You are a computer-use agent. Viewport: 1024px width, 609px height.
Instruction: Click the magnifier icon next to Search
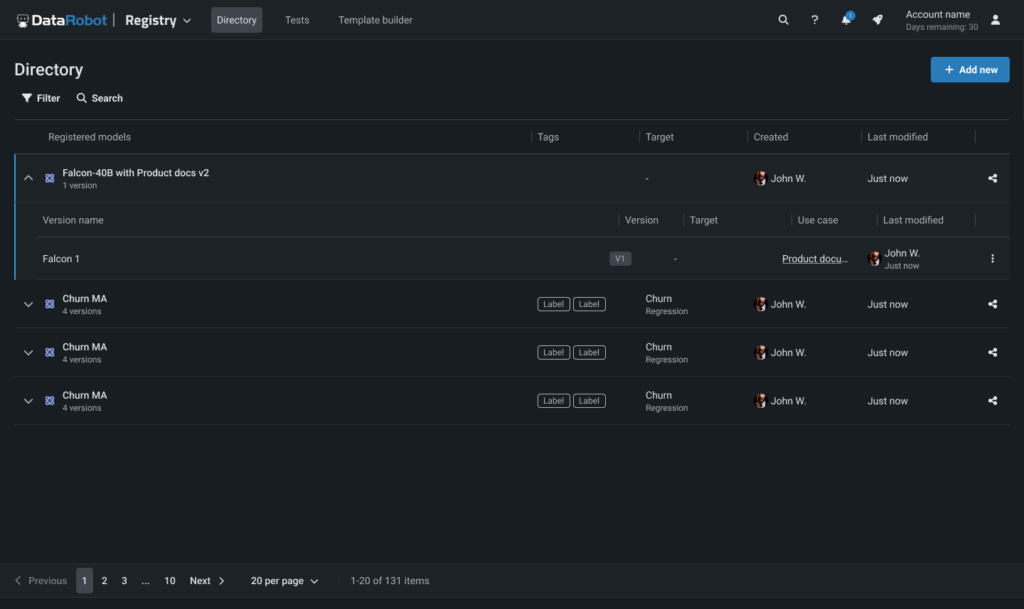pyautogui.click(x=82, y=98)
